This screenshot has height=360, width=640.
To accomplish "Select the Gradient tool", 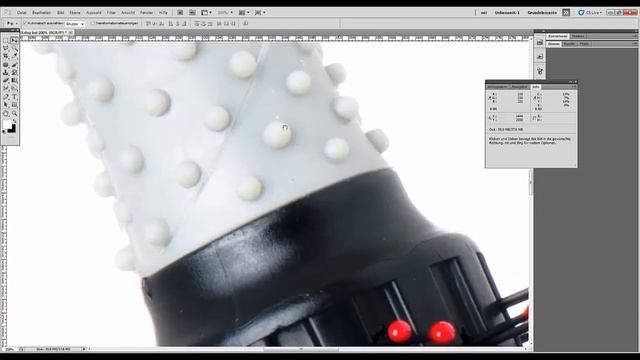I will pyautogui.click(x=14, y=80).
